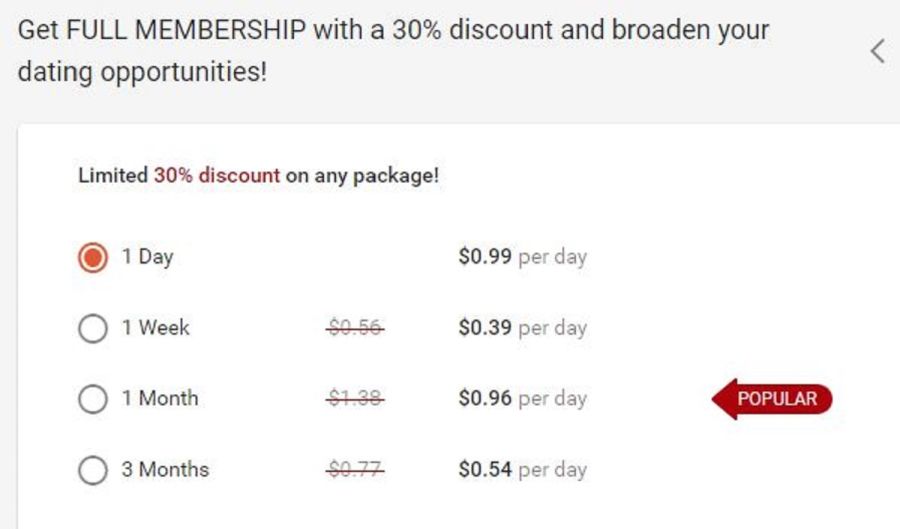Pick the 3 Months radio button
900x529 pixels.
tap(93, 470)
